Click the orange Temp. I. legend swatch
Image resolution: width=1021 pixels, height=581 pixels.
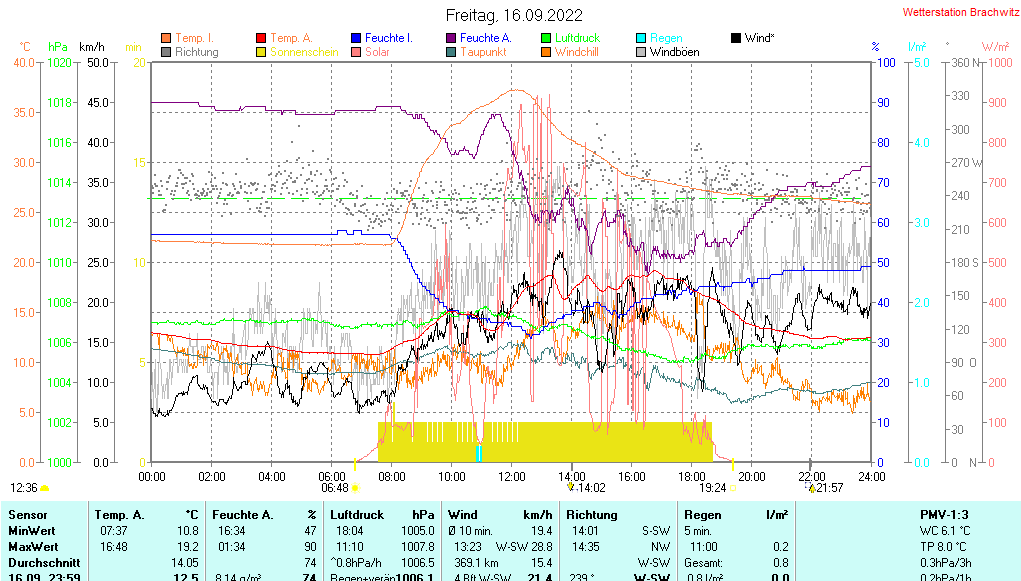tap(166, 38)
